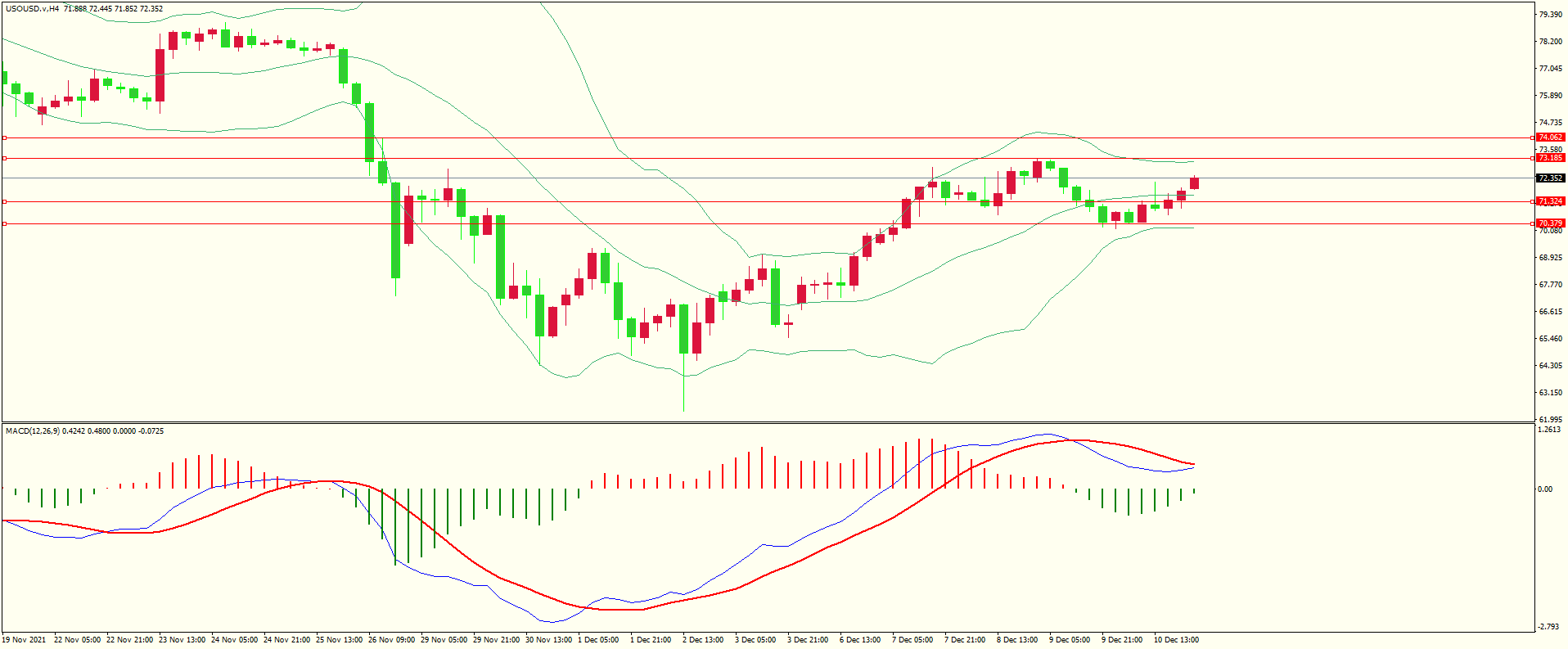Click the 7 Dec 05:00 time label
This screenshot has height=649, width=1568.
(912, 640)
